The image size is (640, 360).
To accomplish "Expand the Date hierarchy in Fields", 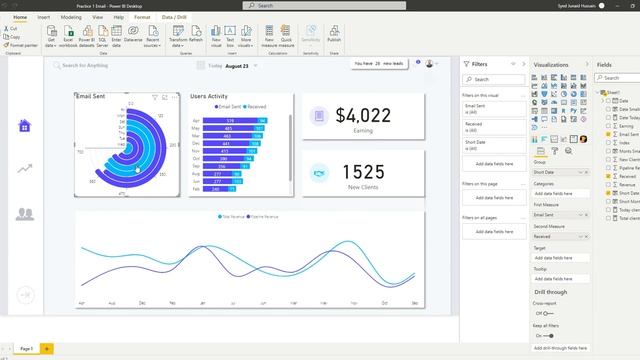I will click(603, 101).
